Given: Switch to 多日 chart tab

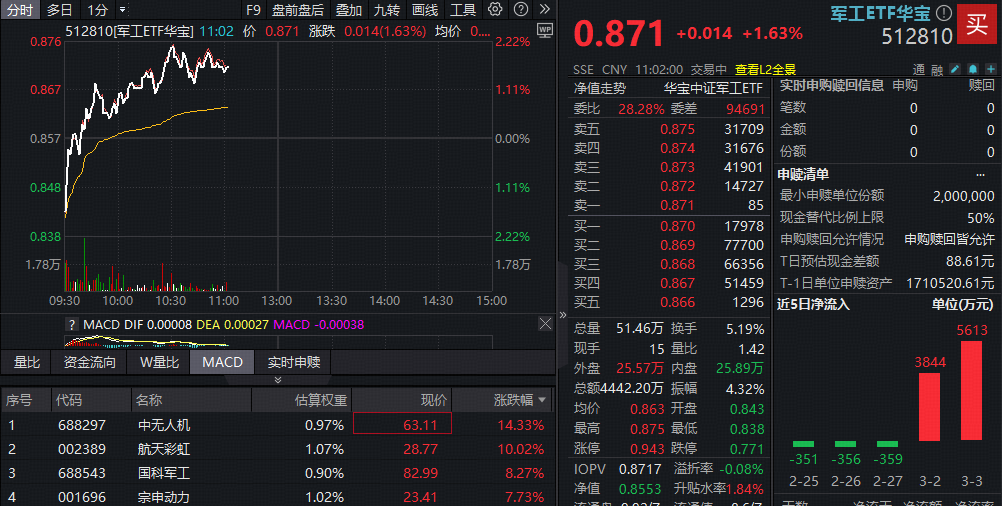Looking at the screenshot, I should point(59,10).
